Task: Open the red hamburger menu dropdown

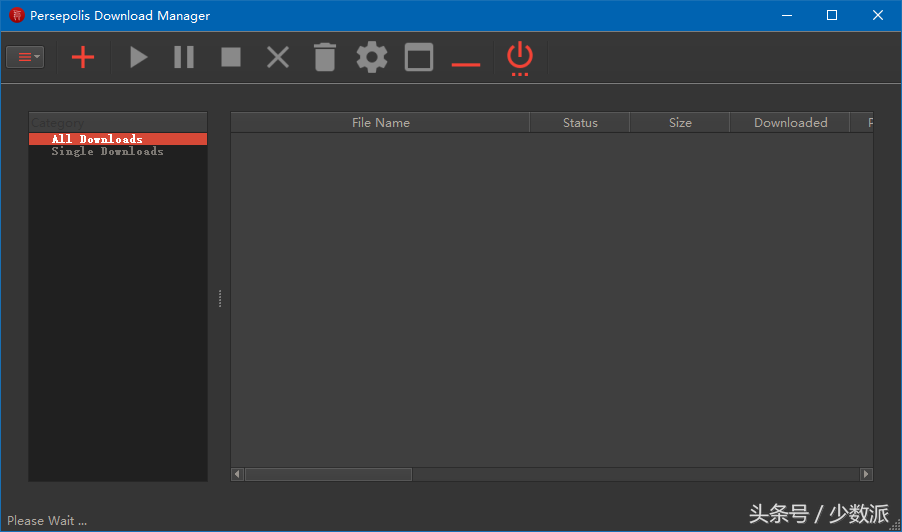Action: [x=25, y=57]
